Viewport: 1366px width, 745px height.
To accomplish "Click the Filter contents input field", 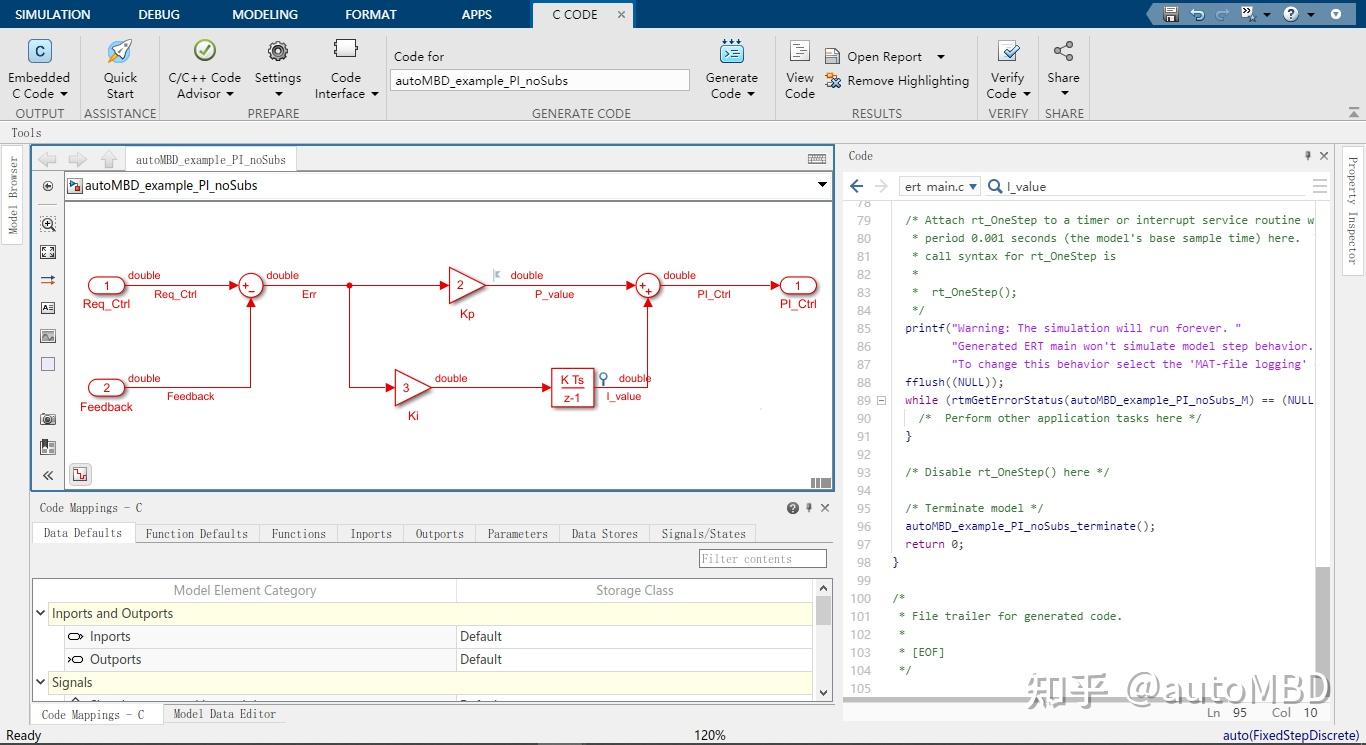I will click(762, 559).
